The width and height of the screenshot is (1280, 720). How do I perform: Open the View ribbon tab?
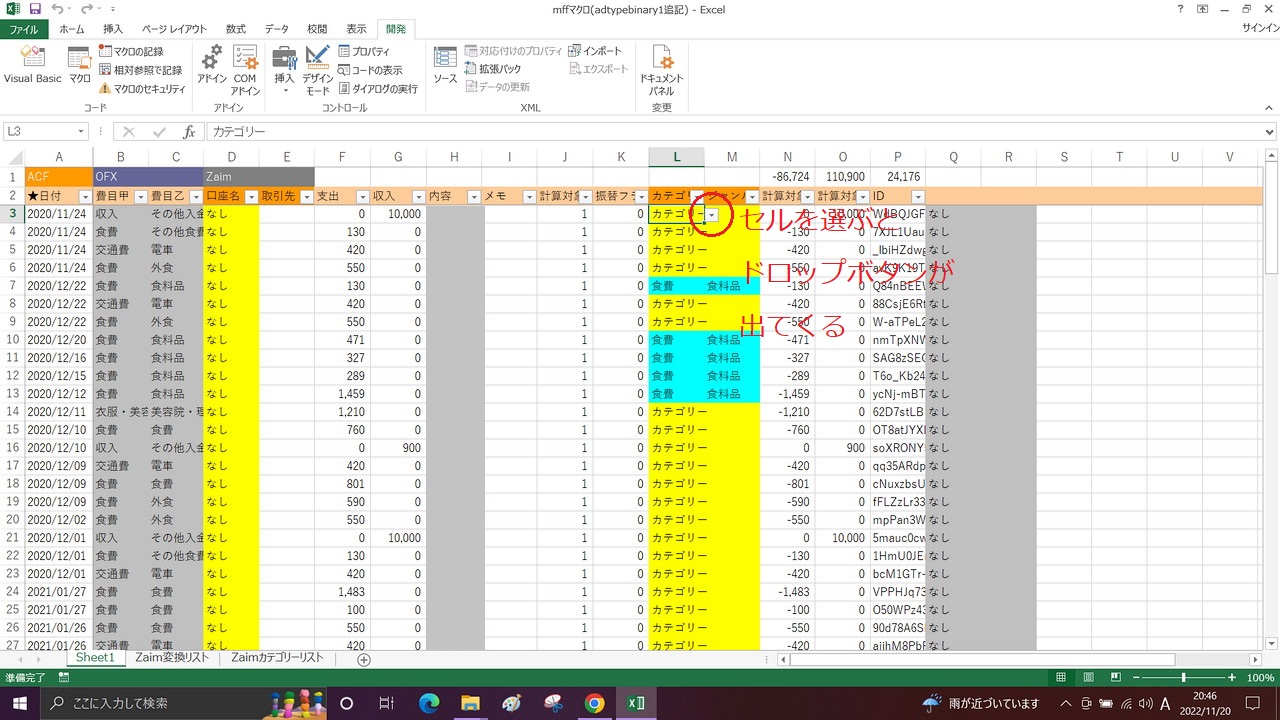pyautogui.click(x=357, y=30)
